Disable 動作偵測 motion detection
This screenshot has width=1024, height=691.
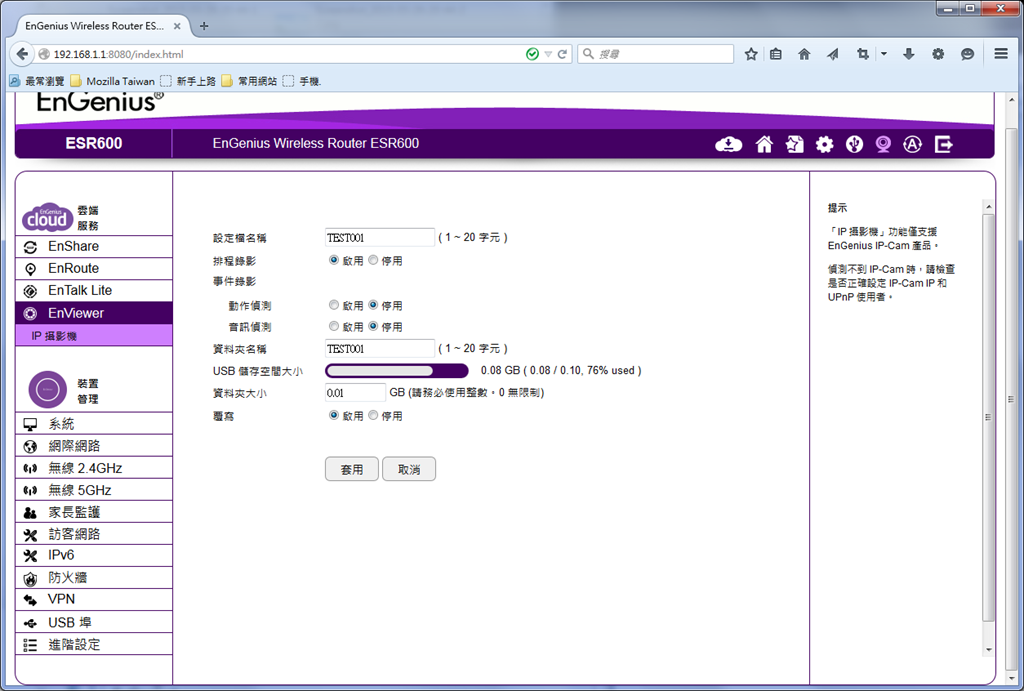pos(373,305)
